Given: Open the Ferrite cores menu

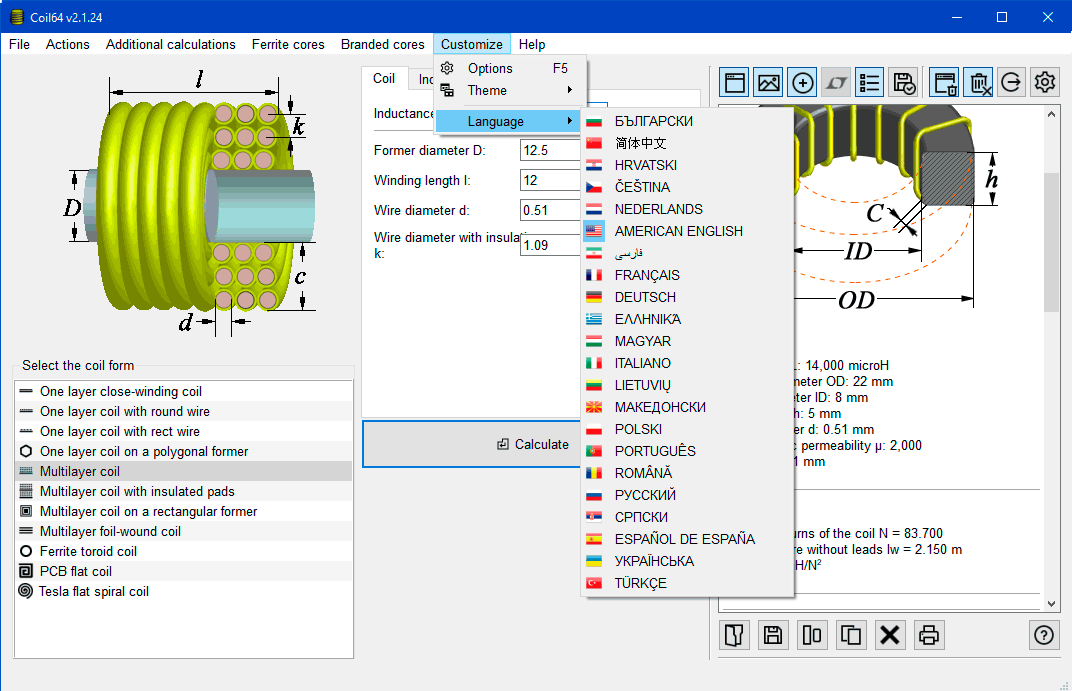Looking at the screenshot, I should pos(289,44).
